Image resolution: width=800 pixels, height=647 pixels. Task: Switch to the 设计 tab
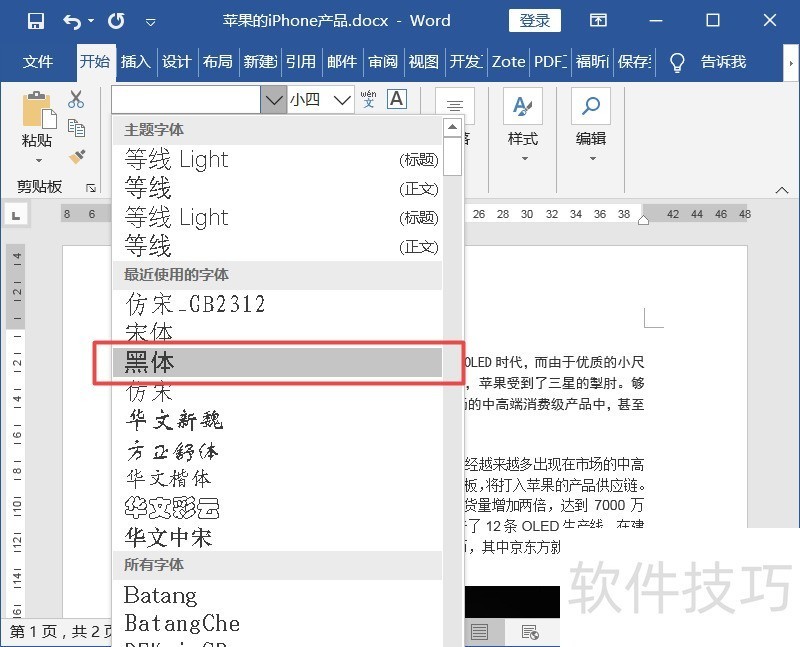(x=177, y=62)
